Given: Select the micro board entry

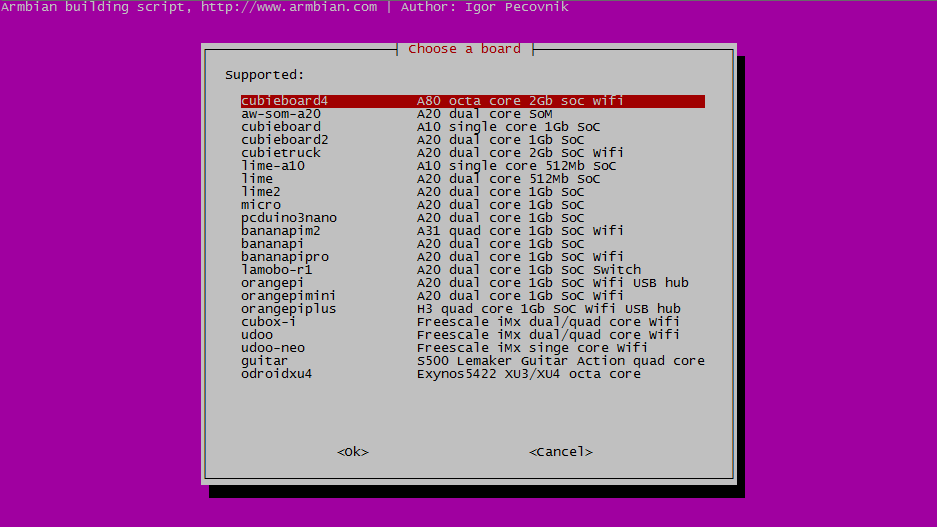Looking at the screenshot, I should coord(473,205).
